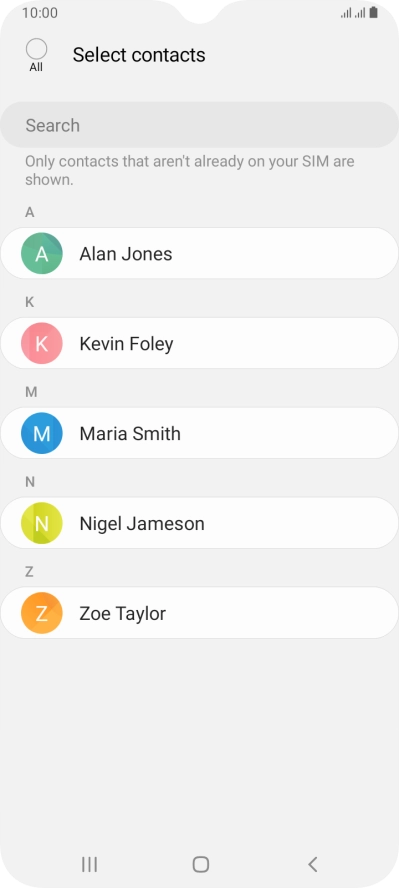The image size is (399, 888).
Task: Go to home screen via navigation bar
Action: click(x=200, y=864)
